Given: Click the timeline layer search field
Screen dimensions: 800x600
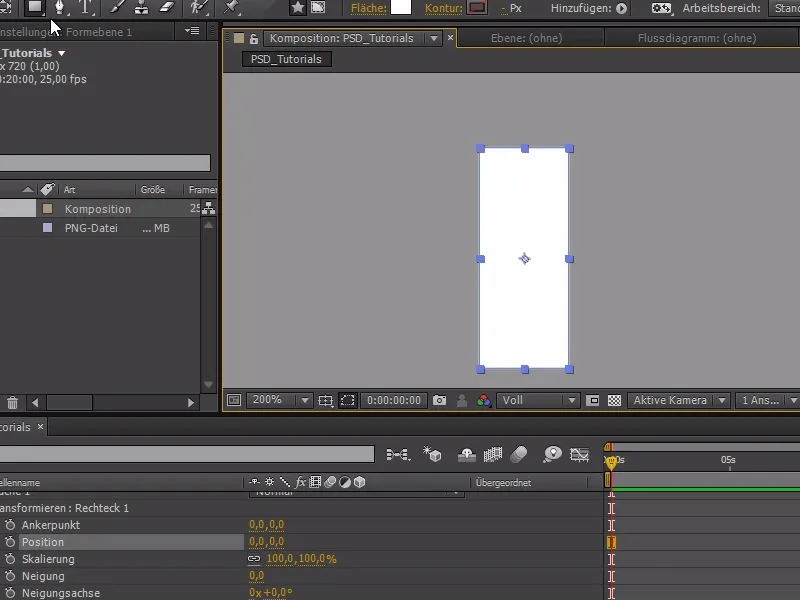Looking at the screenshot, I should (187, 454).
